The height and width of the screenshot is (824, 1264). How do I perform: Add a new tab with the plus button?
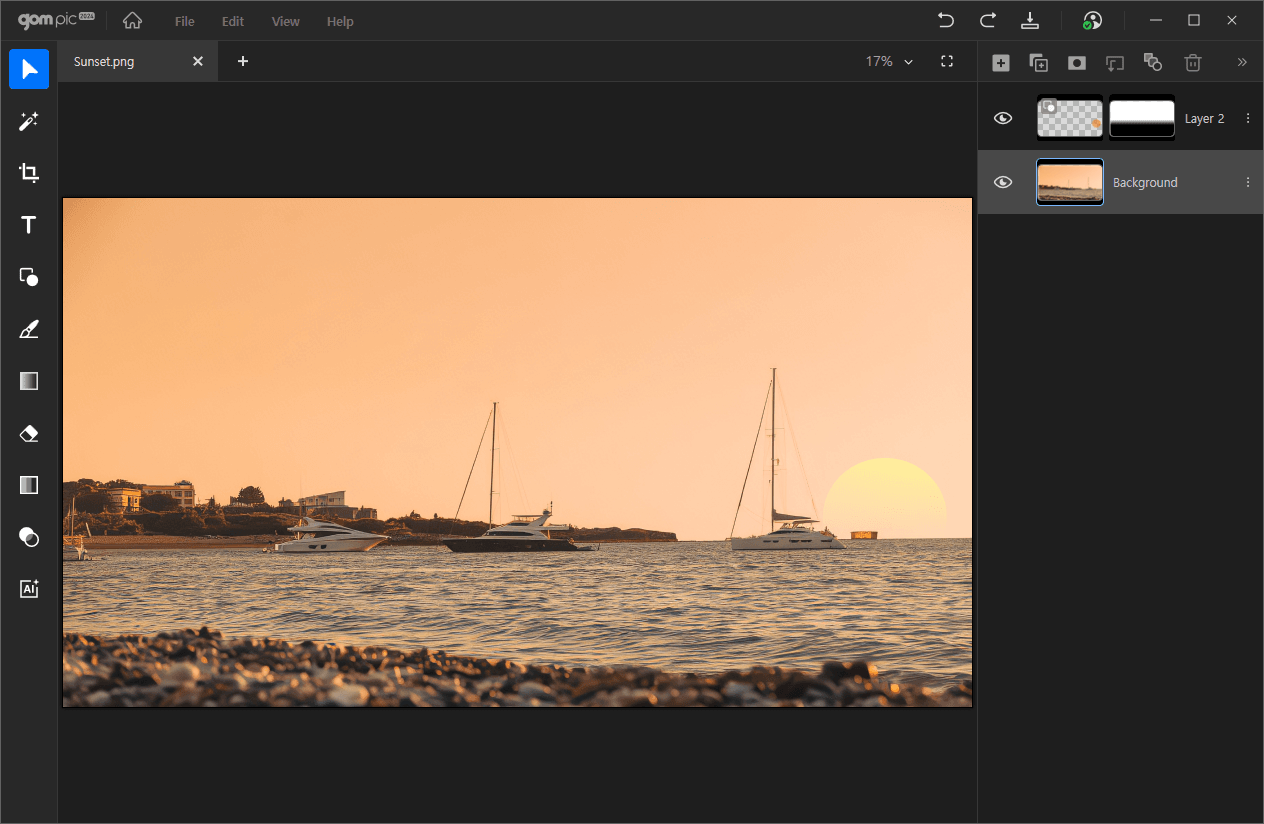point(243,61)
